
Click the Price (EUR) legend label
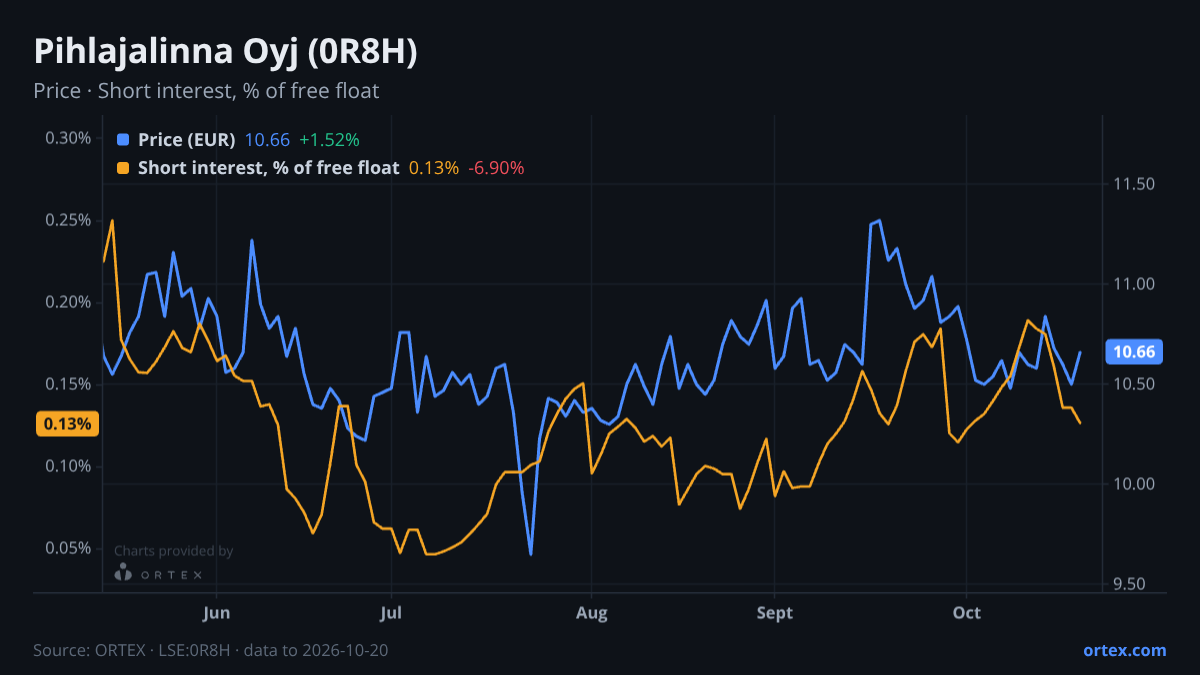coord(187,140)
